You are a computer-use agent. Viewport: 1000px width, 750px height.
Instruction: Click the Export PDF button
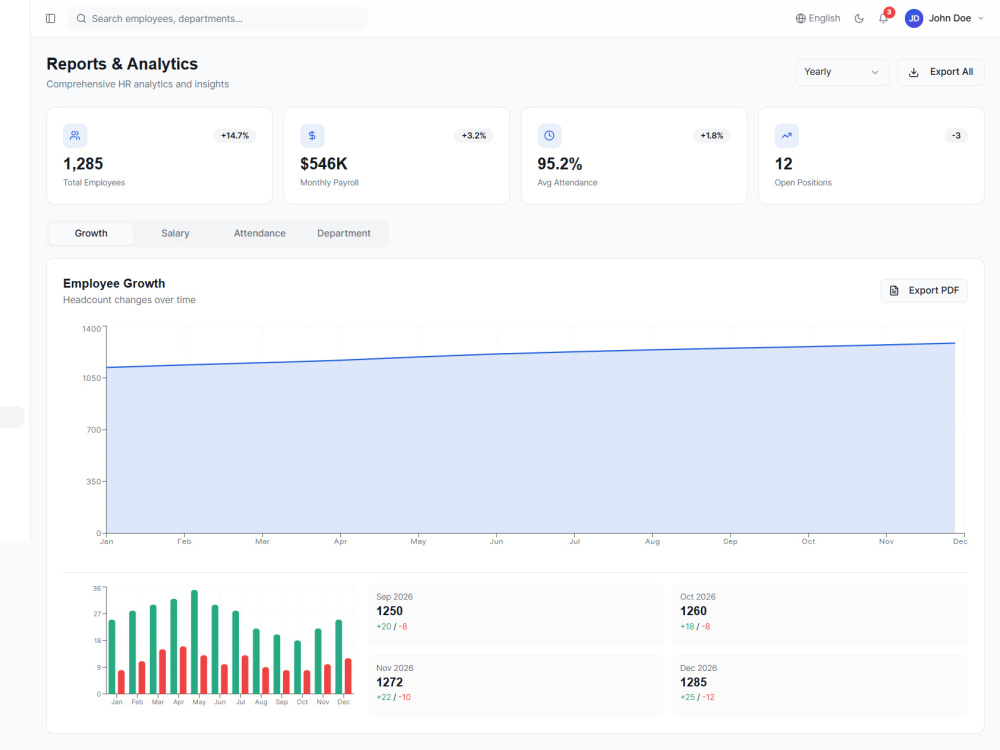[924, 290]
